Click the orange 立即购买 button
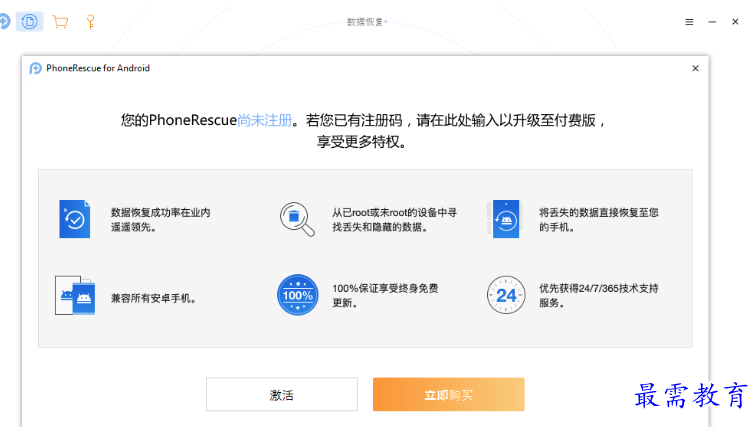 pos(448,394)
